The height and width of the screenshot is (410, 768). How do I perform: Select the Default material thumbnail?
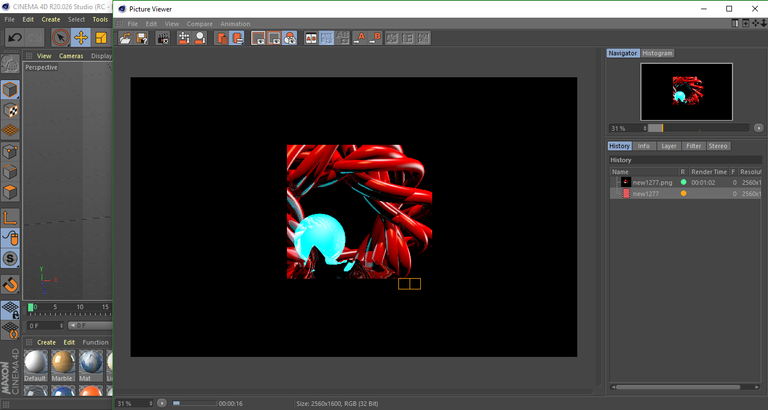tap(35, 365)
